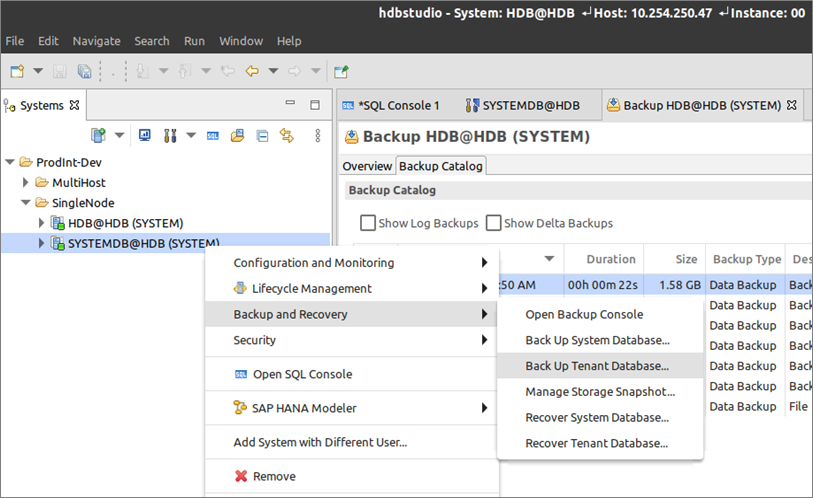Viewport: 813px width, 498px height.
Task: Switch to the *SQL Console 1 tab
Action: pyautogui.click(x=390, y=105)
